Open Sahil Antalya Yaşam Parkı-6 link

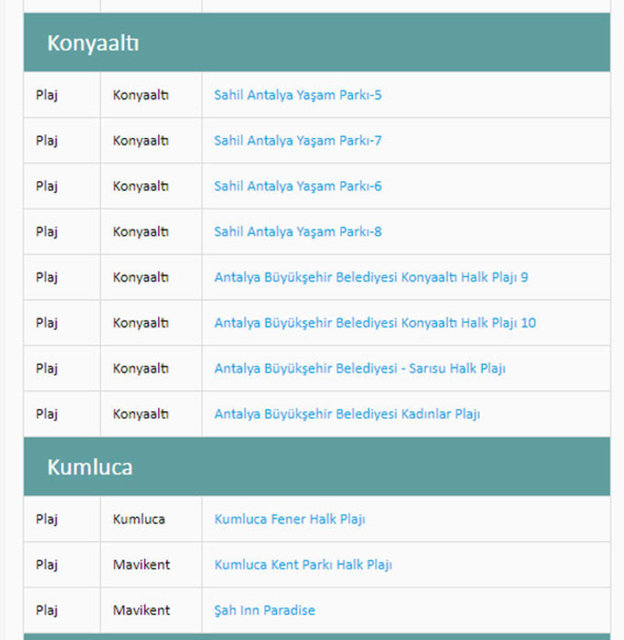297,186
